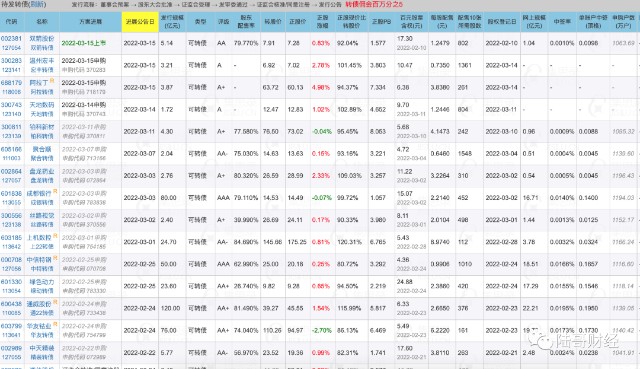Click the R marker icon in the 601838 row
The height and width of the screenshot is (369, 640).
[x=55, y=191]
